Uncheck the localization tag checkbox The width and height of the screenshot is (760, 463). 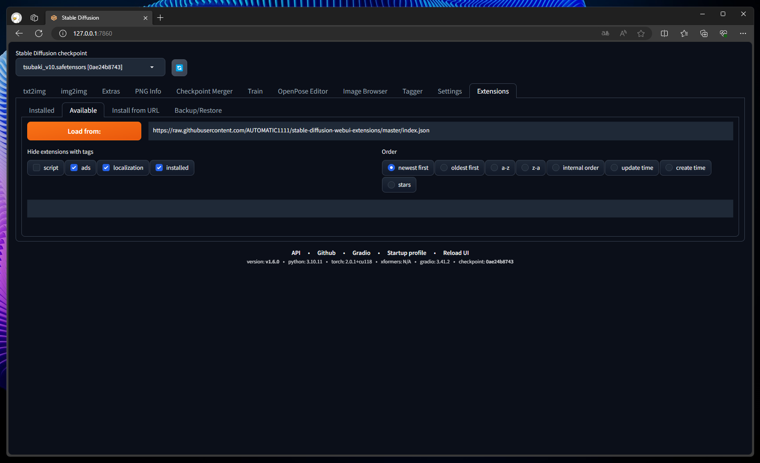(x=106, y=168)
